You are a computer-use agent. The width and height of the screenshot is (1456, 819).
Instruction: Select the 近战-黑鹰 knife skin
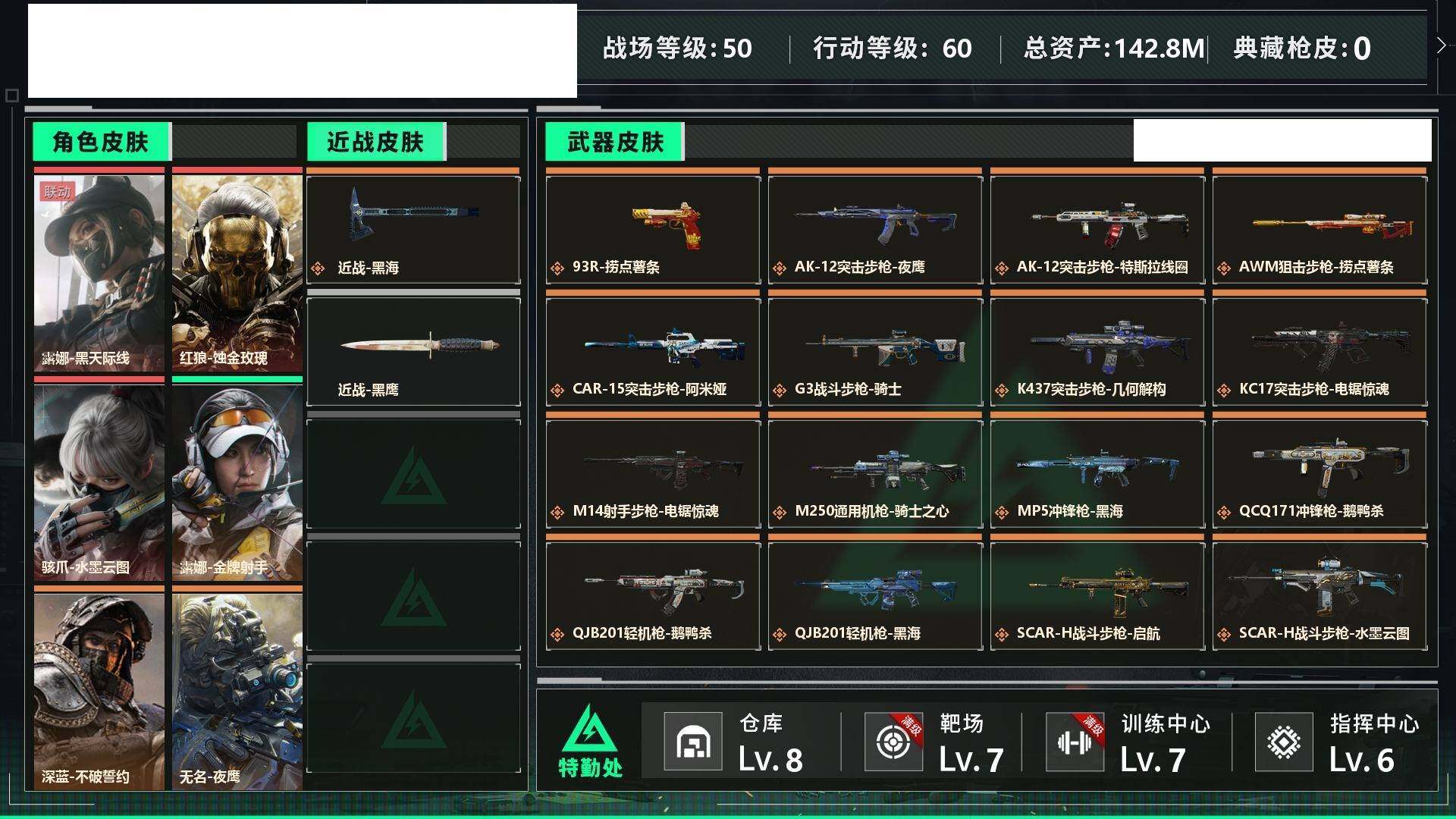click(413, 352)
